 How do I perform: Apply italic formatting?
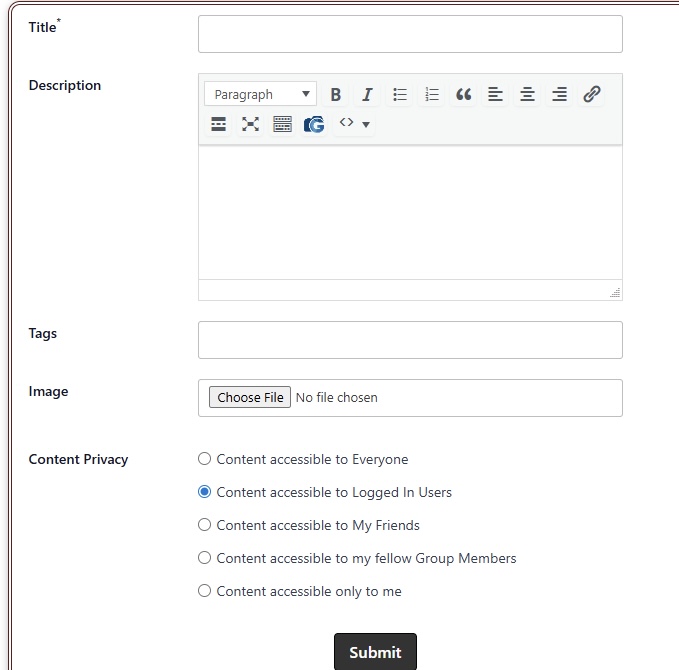tap(367, 94)
